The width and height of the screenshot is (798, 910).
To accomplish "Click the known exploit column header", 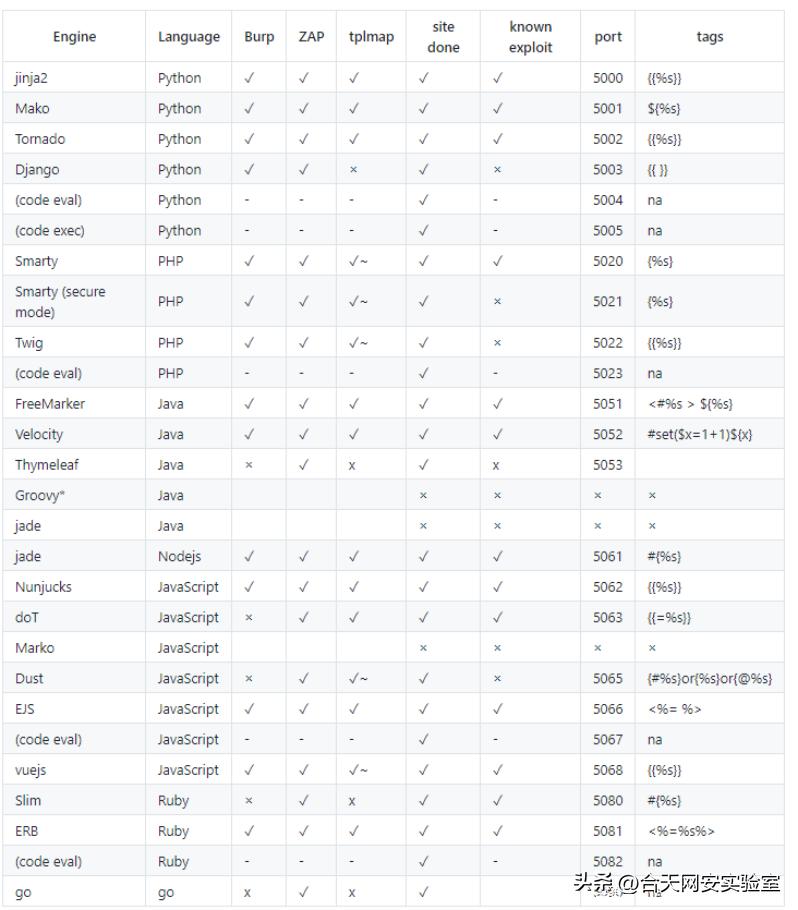I will coord(530,37).
